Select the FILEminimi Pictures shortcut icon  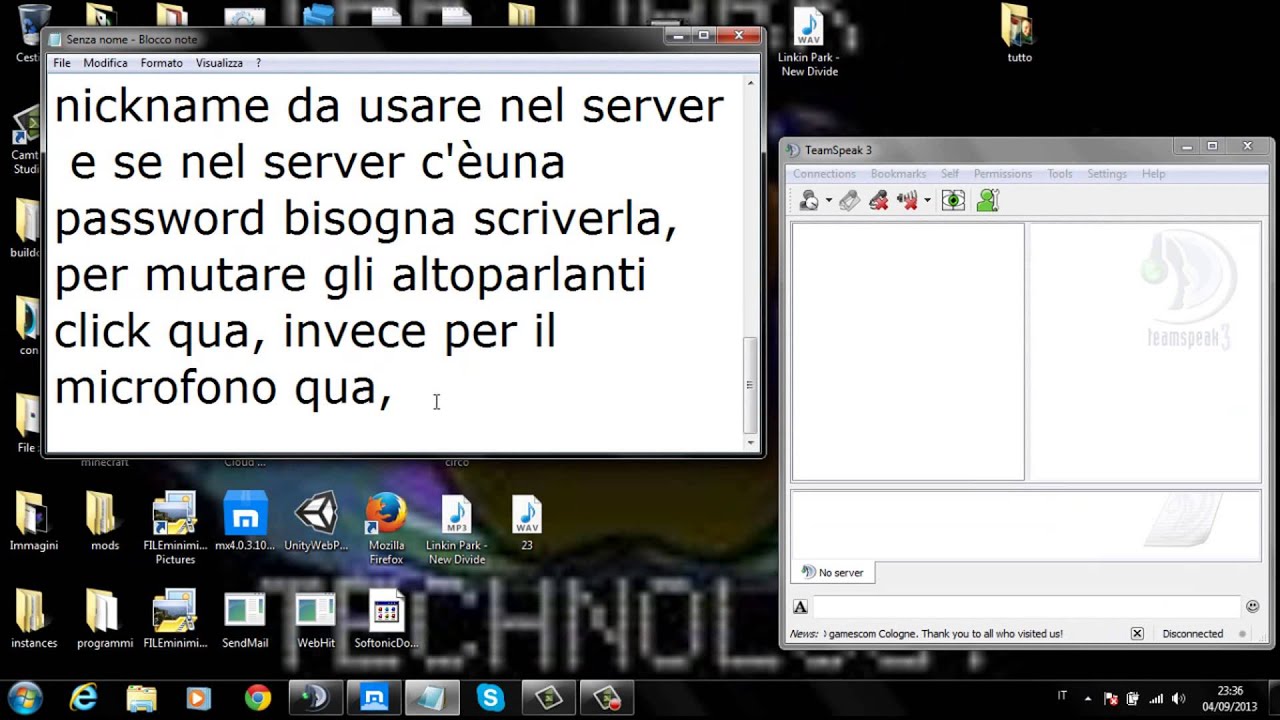[175, 529]
